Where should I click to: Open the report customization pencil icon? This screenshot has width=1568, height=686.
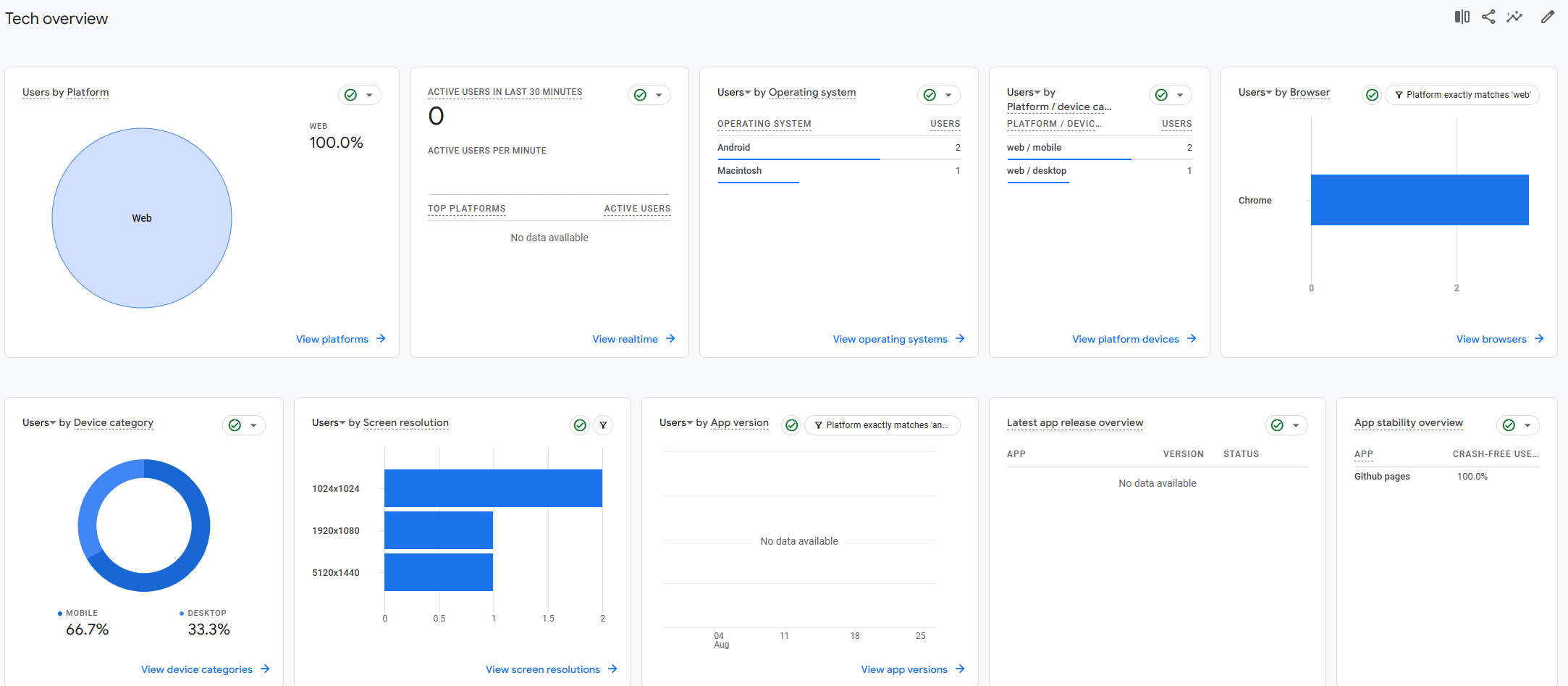(1547, 16)
